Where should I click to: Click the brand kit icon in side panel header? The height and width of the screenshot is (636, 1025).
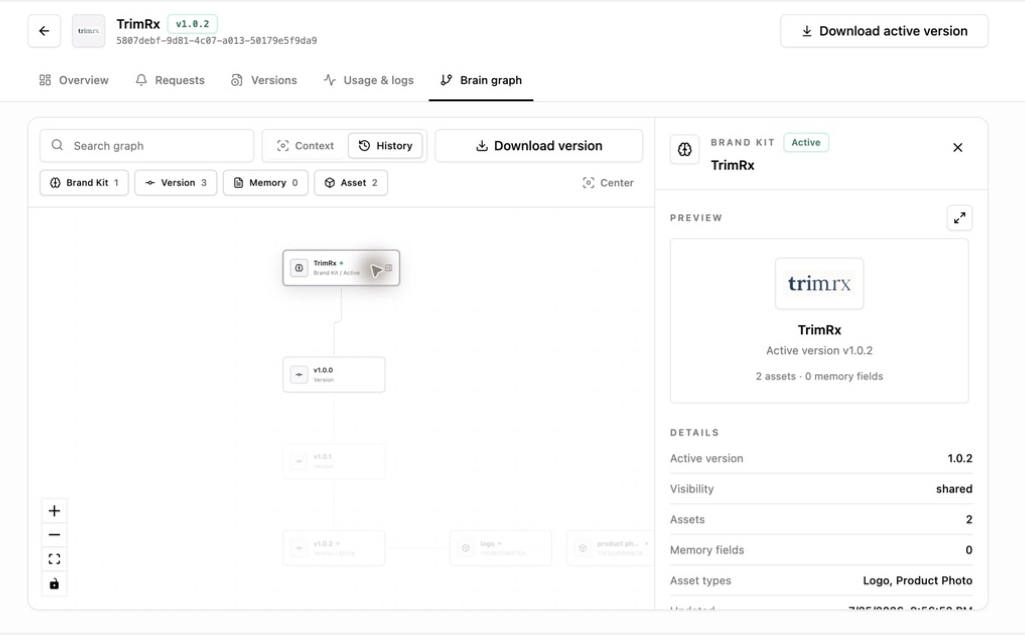coord(684,150)
